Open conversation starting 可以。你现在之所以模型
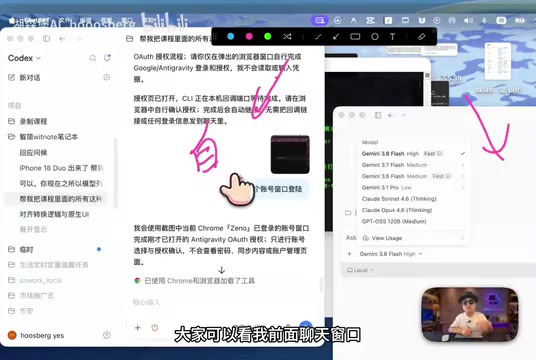This screenshot has height=360, width=536. tap(62, 184)
